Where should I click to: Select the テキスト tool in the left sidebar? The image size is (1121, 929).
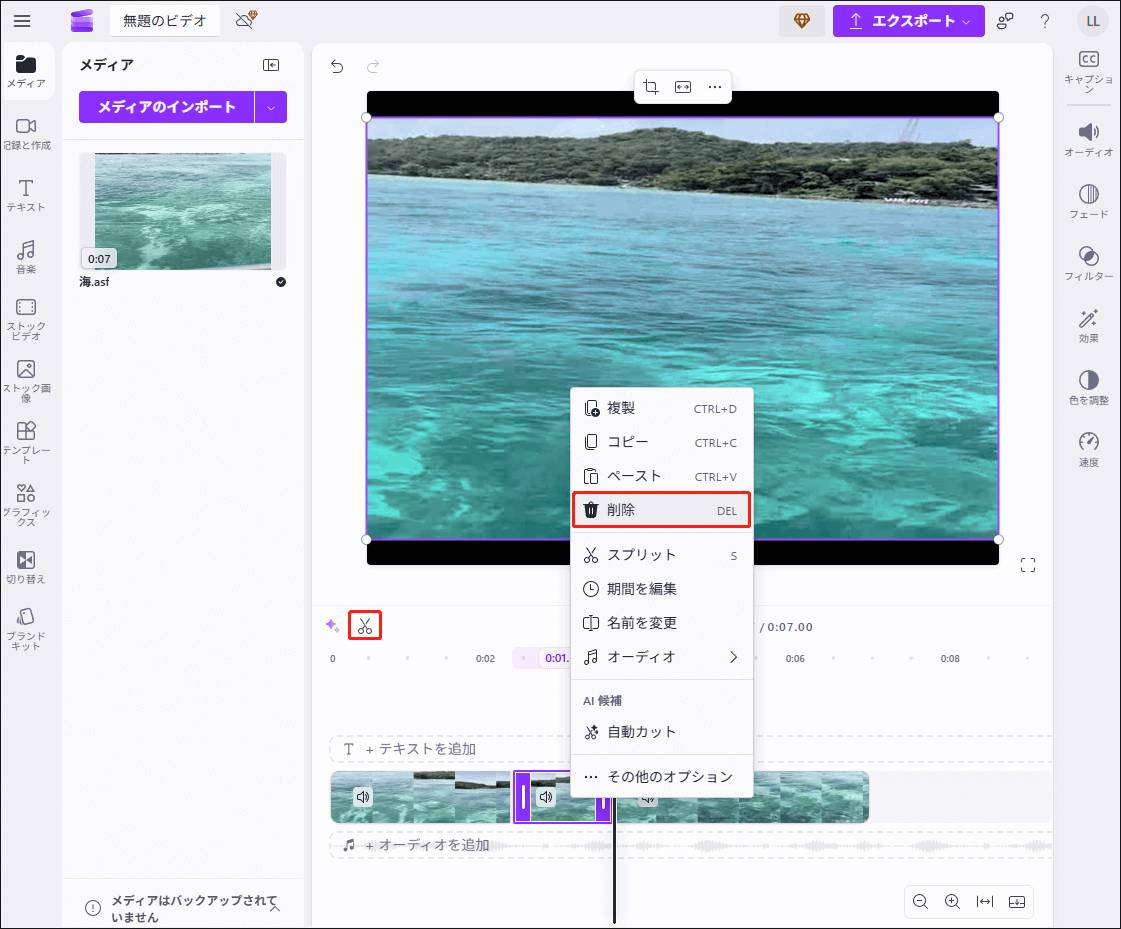[x=25, y=196]
